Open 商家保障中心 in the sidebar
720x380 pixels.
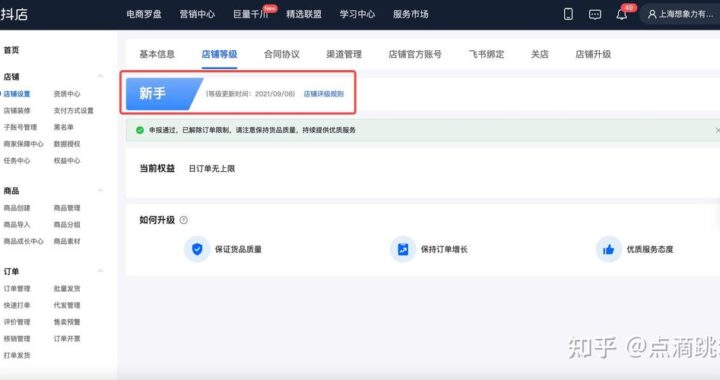click(23, 144)
